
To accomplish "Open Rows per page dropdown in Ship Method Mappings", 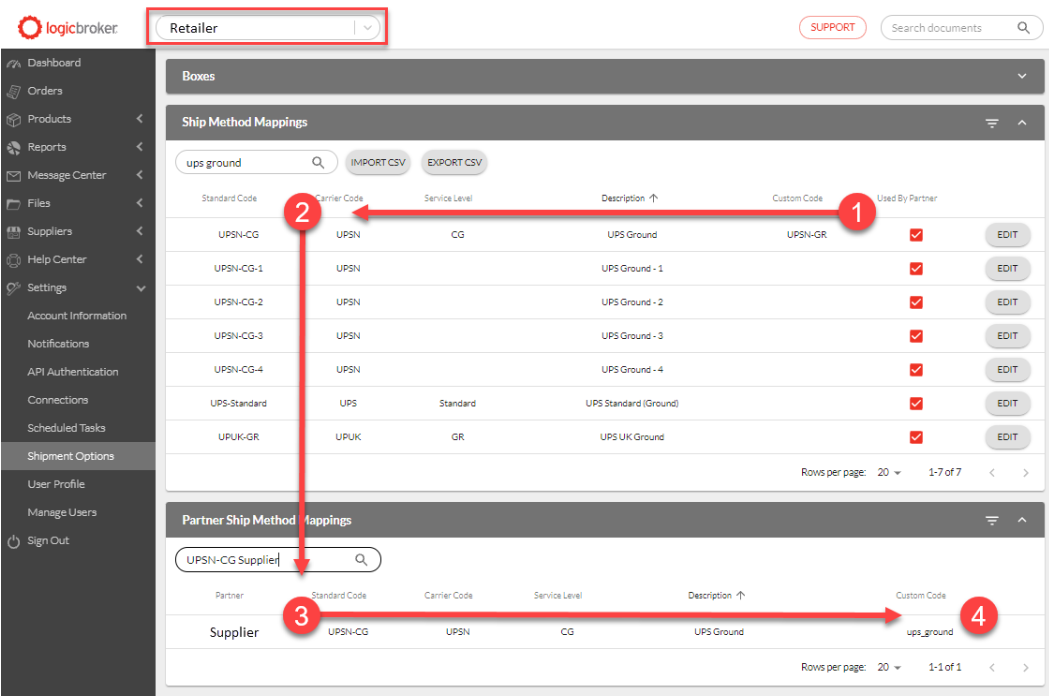I will coord(889,473).
